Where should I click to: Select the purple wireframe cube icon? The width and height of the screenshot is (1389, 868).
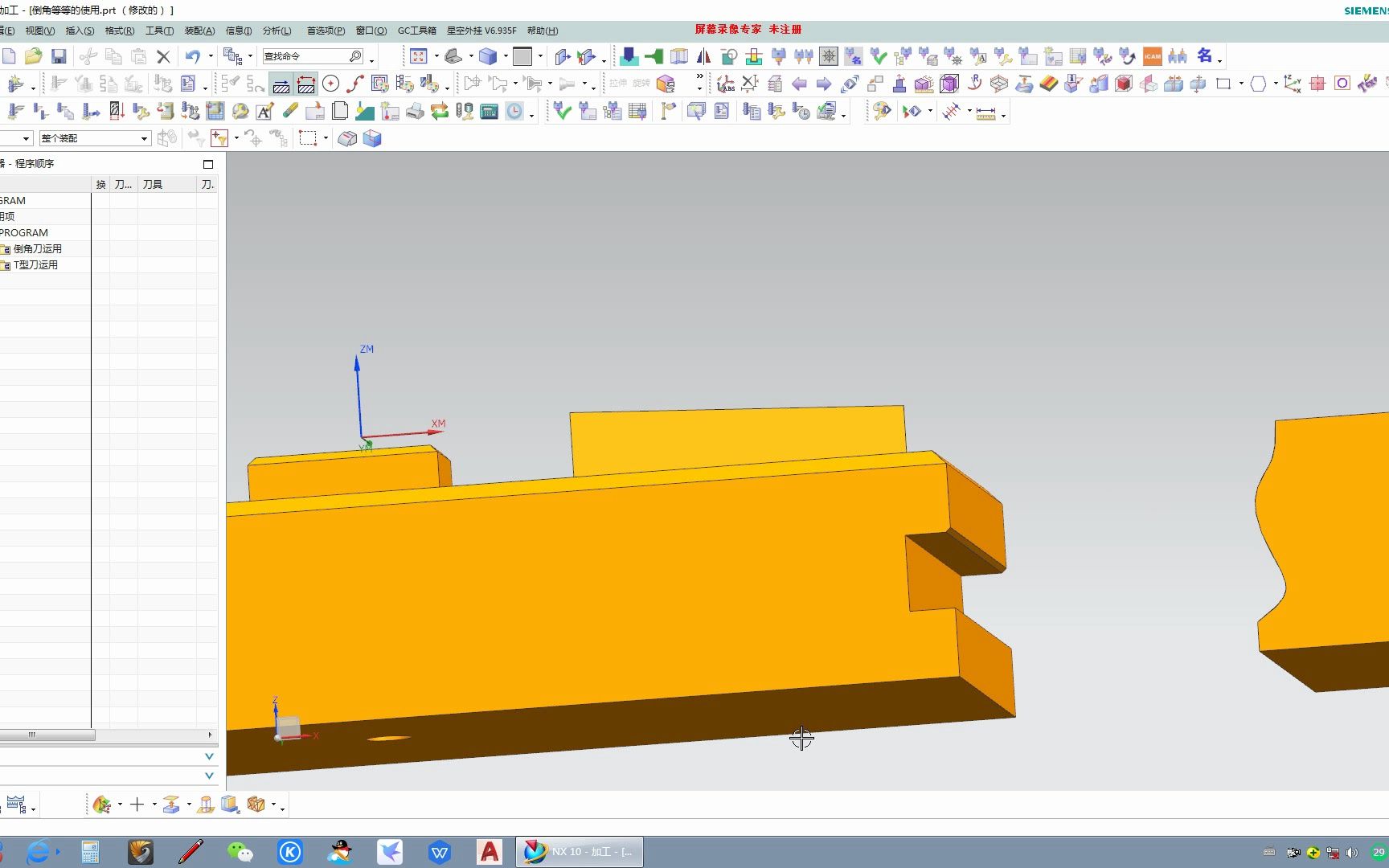[949, 84]
